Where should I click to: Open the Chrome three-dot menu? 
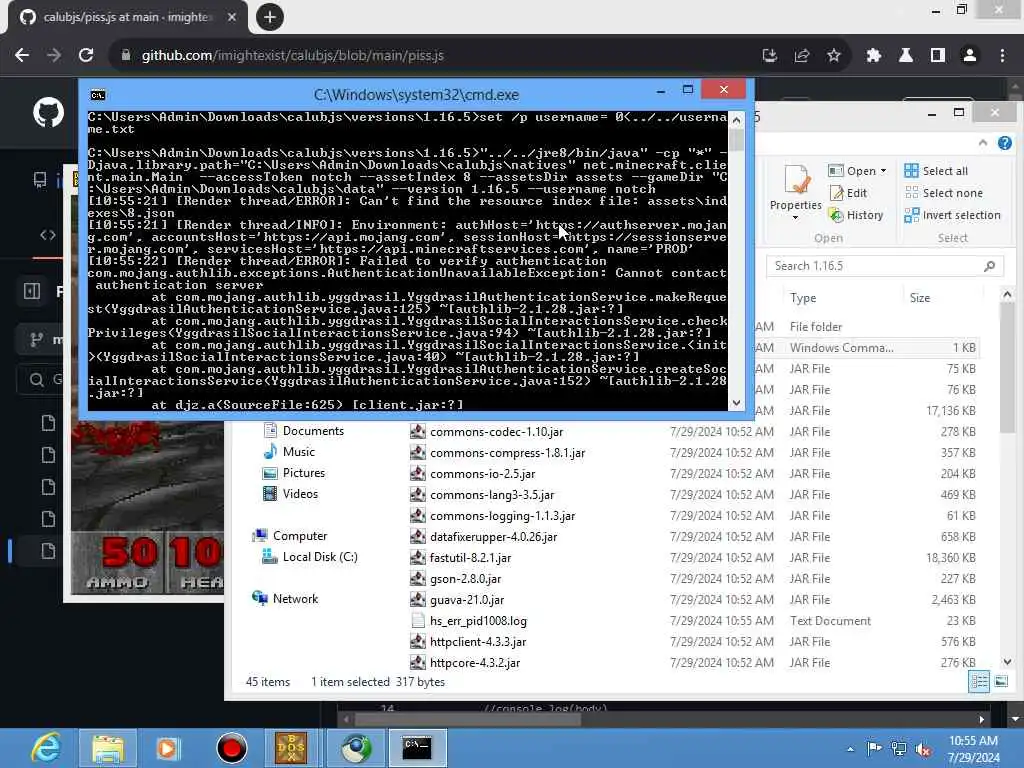pyautogui.click(x=1002, y=56)
